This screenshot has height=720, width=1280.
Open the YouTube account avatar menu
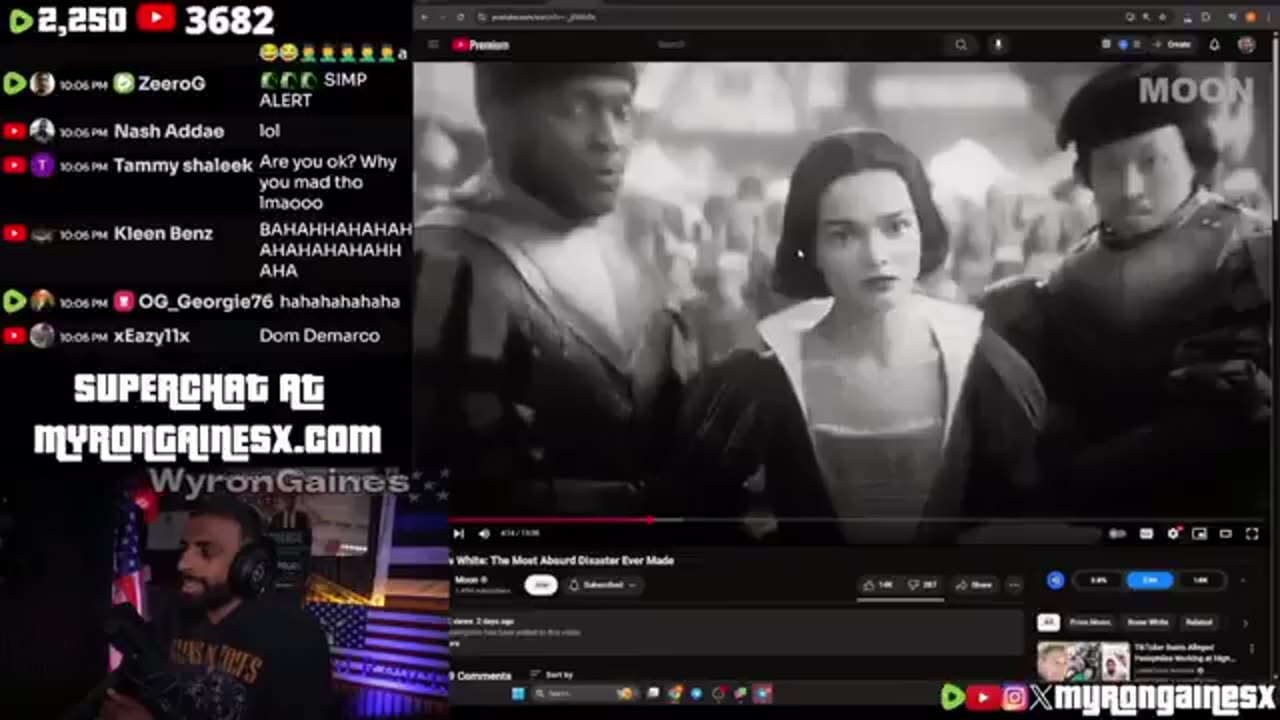pyautogui.click(x=1246, y=44)
